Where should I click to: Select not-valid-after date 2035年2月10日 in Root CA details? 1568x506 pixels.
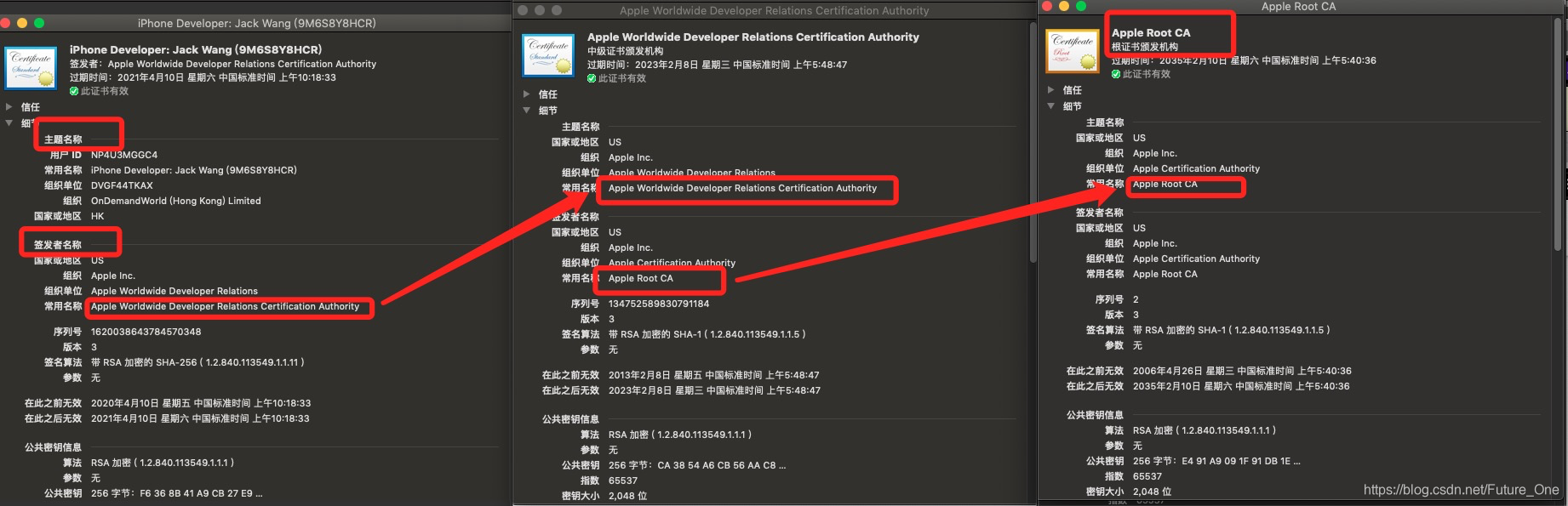tap(1241, 386)
